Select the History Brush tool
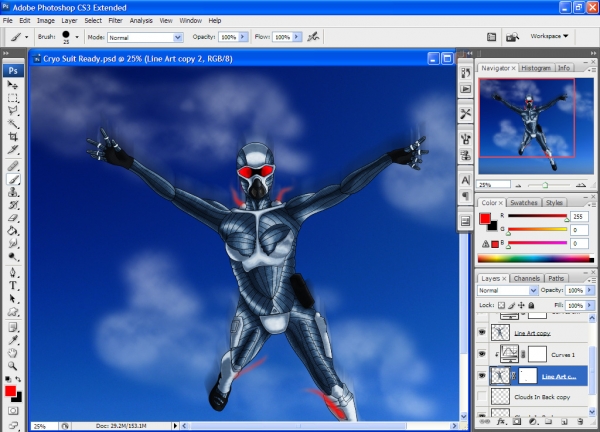 [13, 205]
